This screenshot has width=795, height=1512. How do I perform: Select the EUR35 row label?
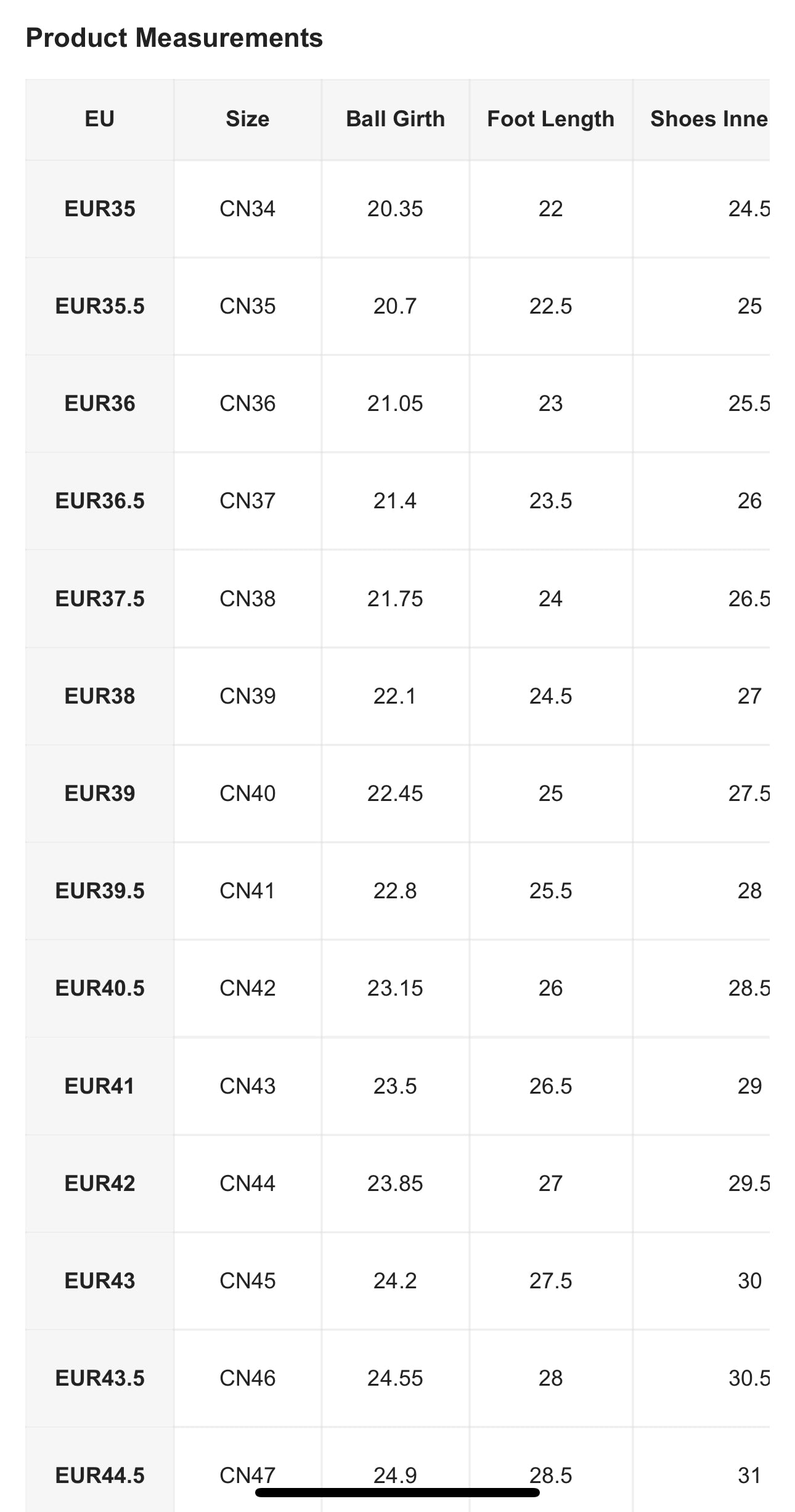click(100, 209)
